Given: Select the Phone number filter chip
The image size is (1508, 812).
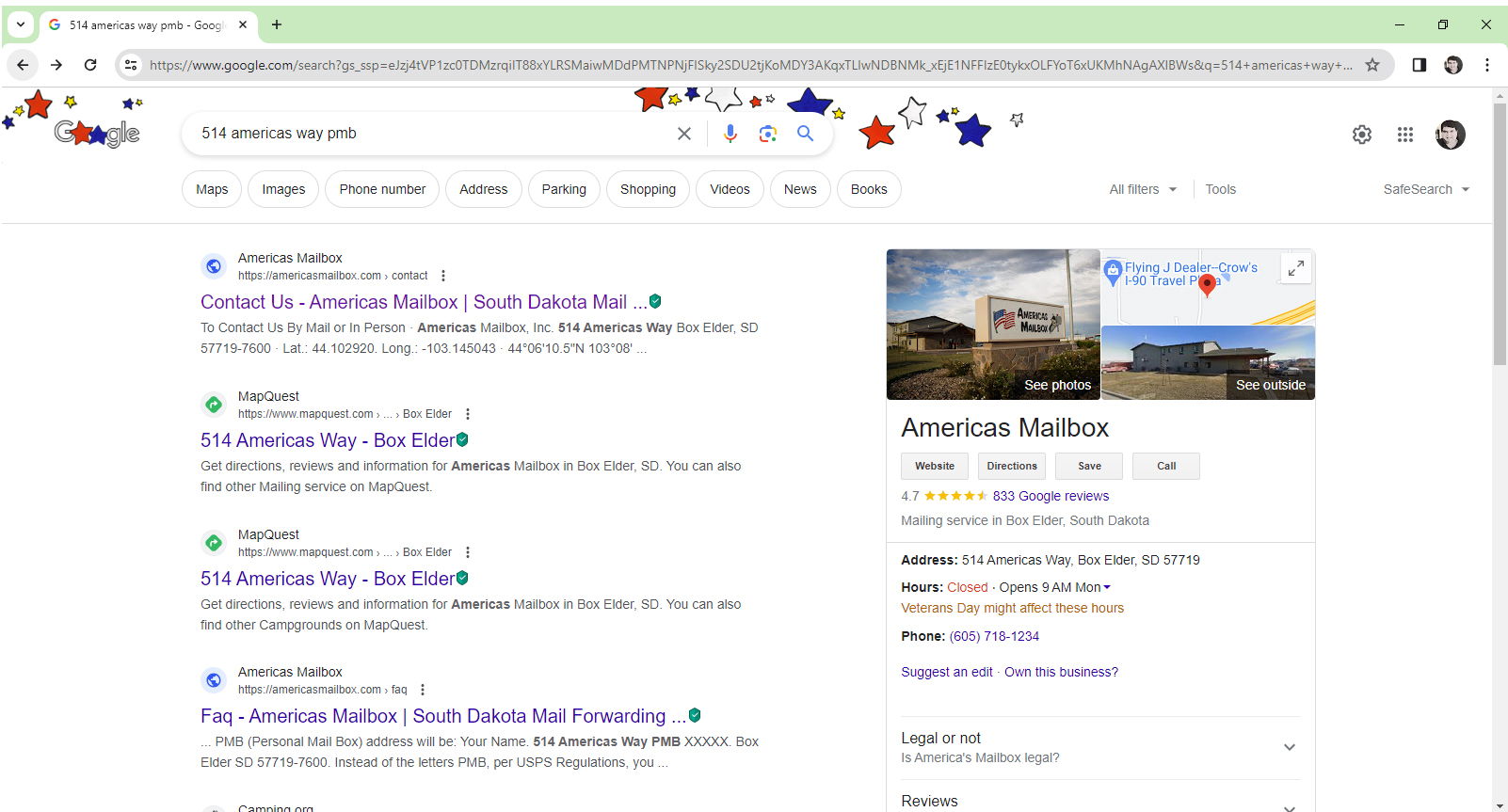Looking at the screenshot, I should (382, 189).
